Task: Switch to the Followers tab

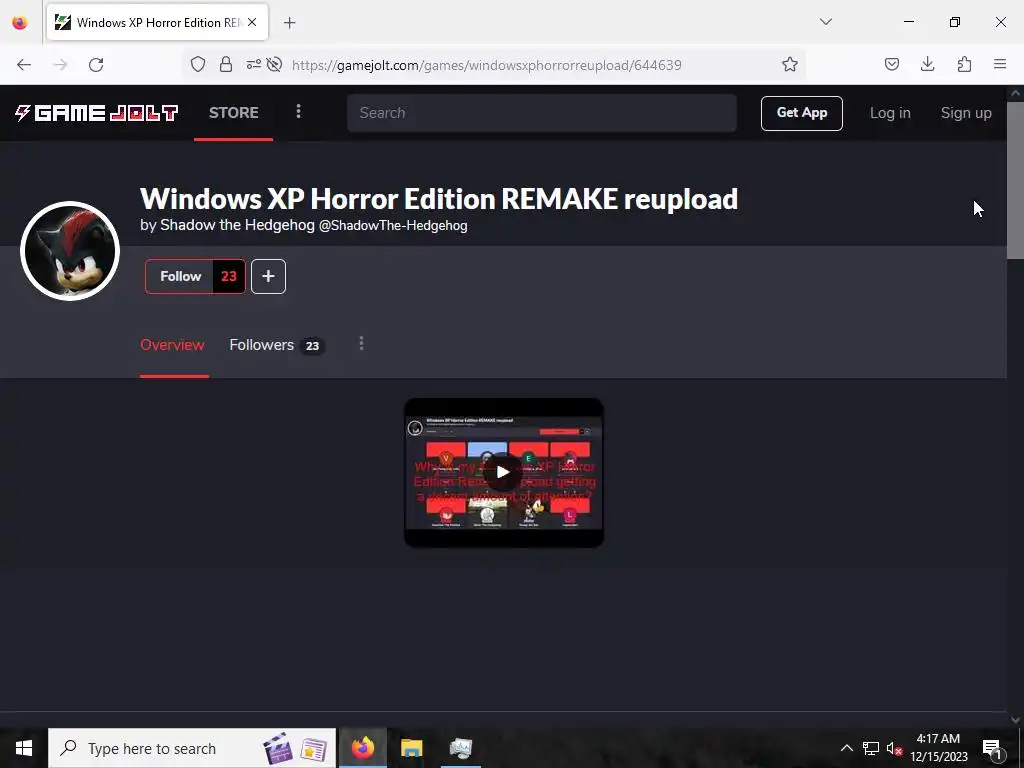Action: [277, 345]
